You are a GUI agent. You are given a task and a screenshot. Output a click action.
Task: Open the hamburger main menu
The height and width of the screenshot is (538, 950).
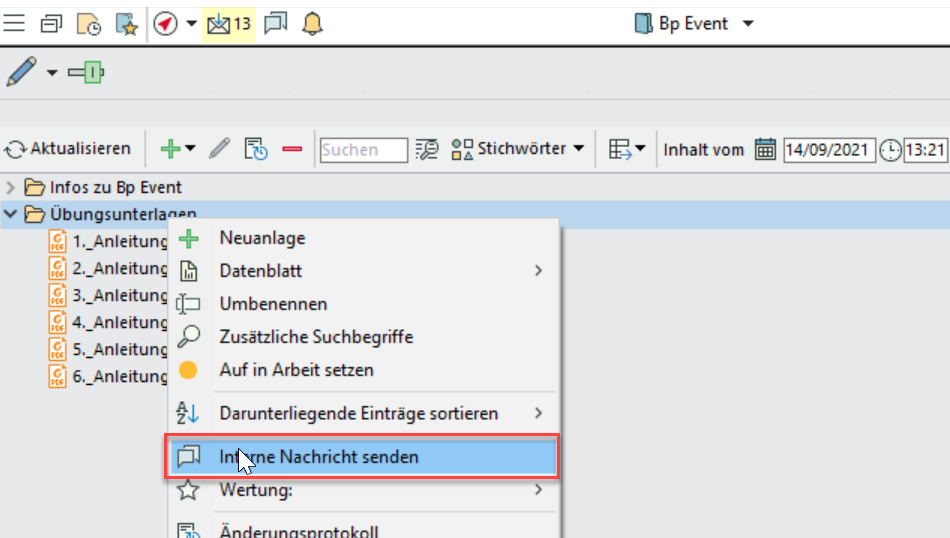click(x=15, y=23)
